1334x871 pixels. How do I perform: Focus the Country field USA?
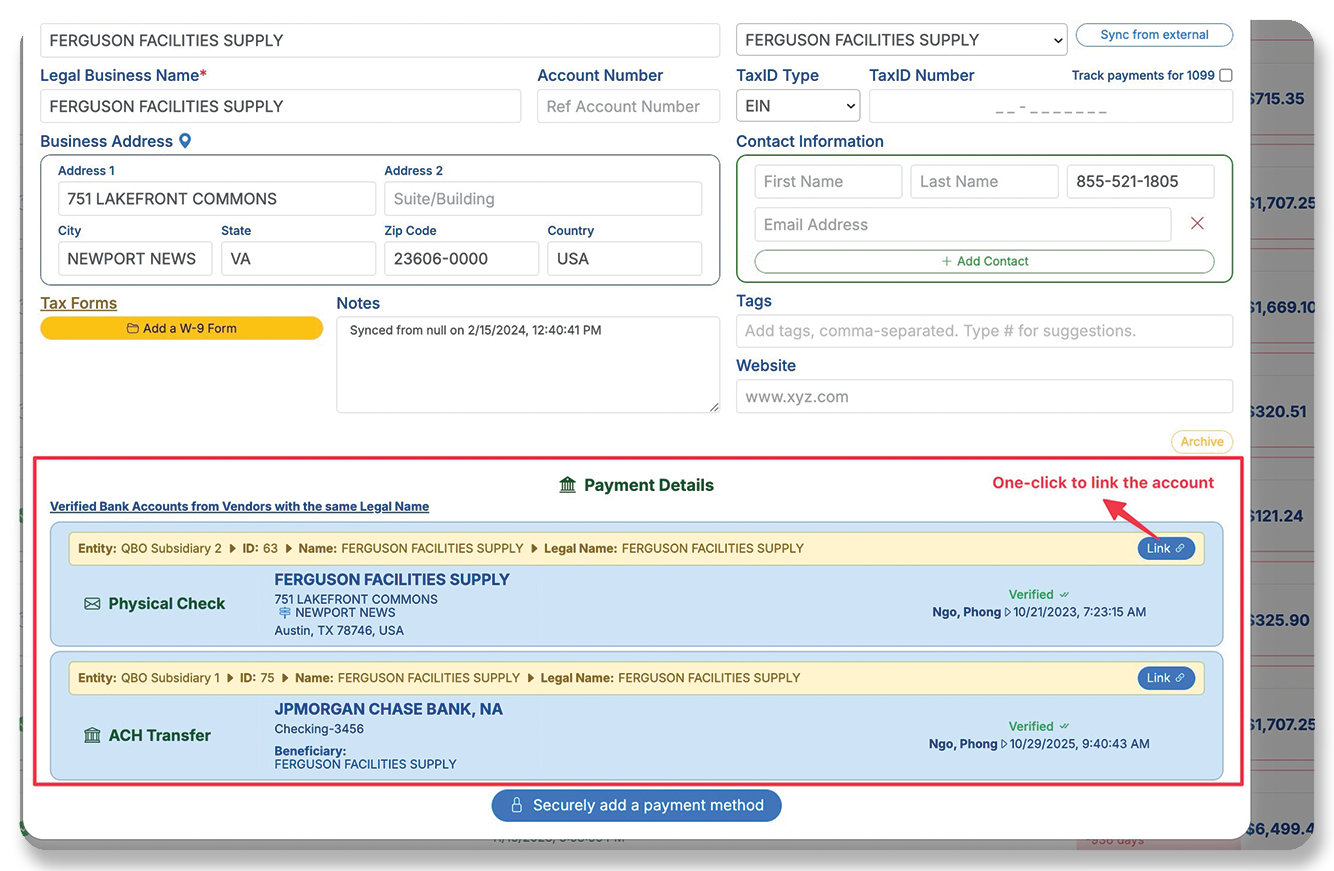click(x=625, y=258)
